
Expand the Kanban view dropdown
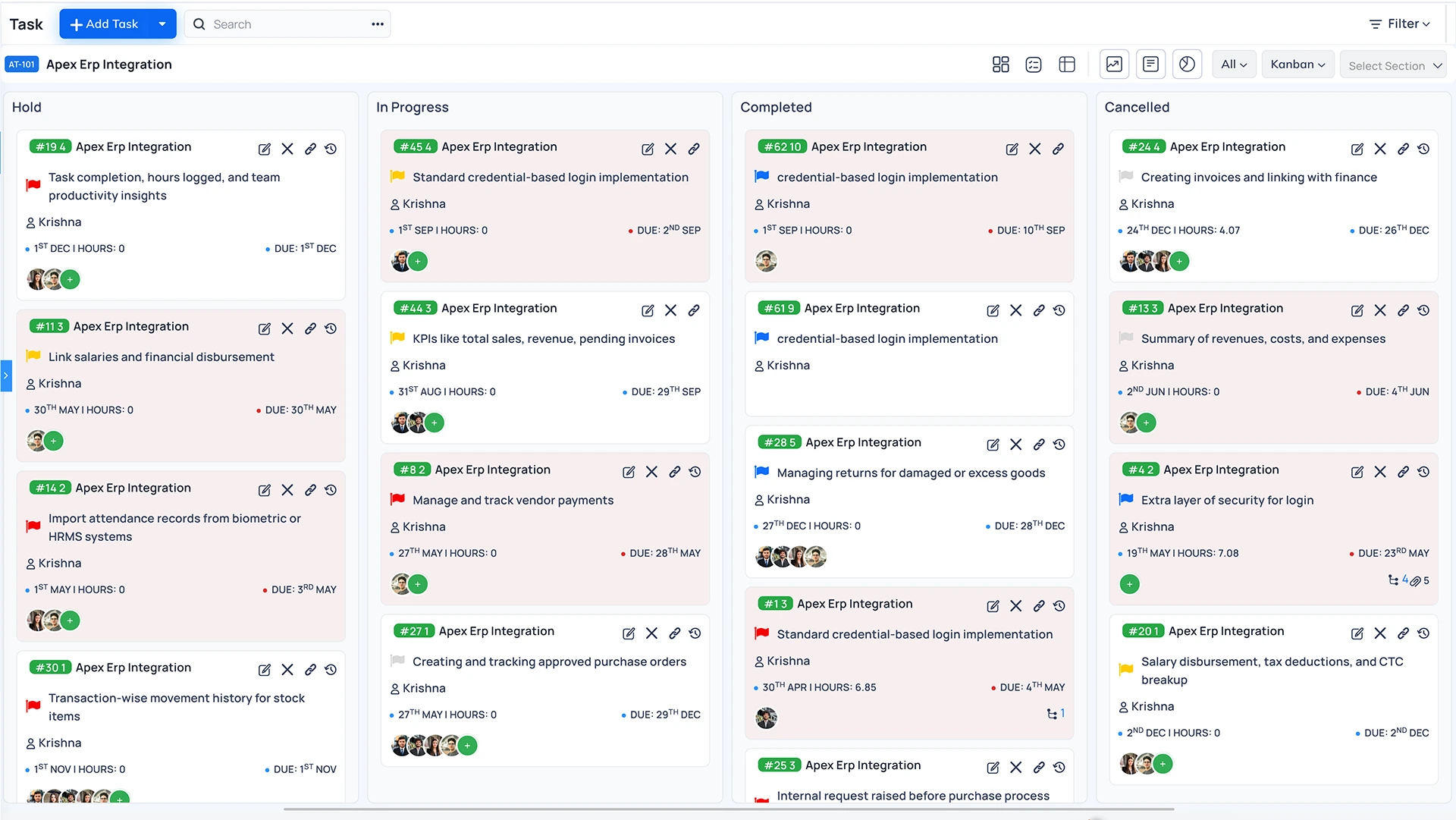[1298, 64]
